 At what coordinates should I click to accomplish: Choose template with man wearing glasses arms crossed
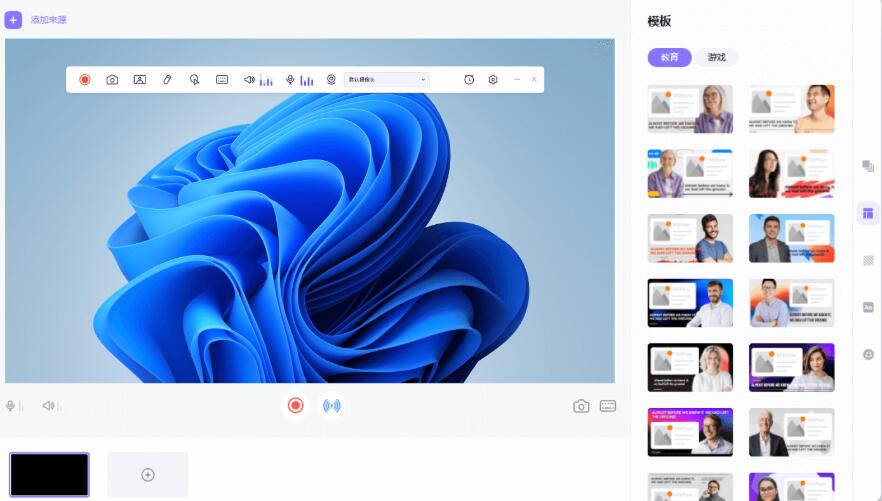pyautogui.click(x=791, y=303)
